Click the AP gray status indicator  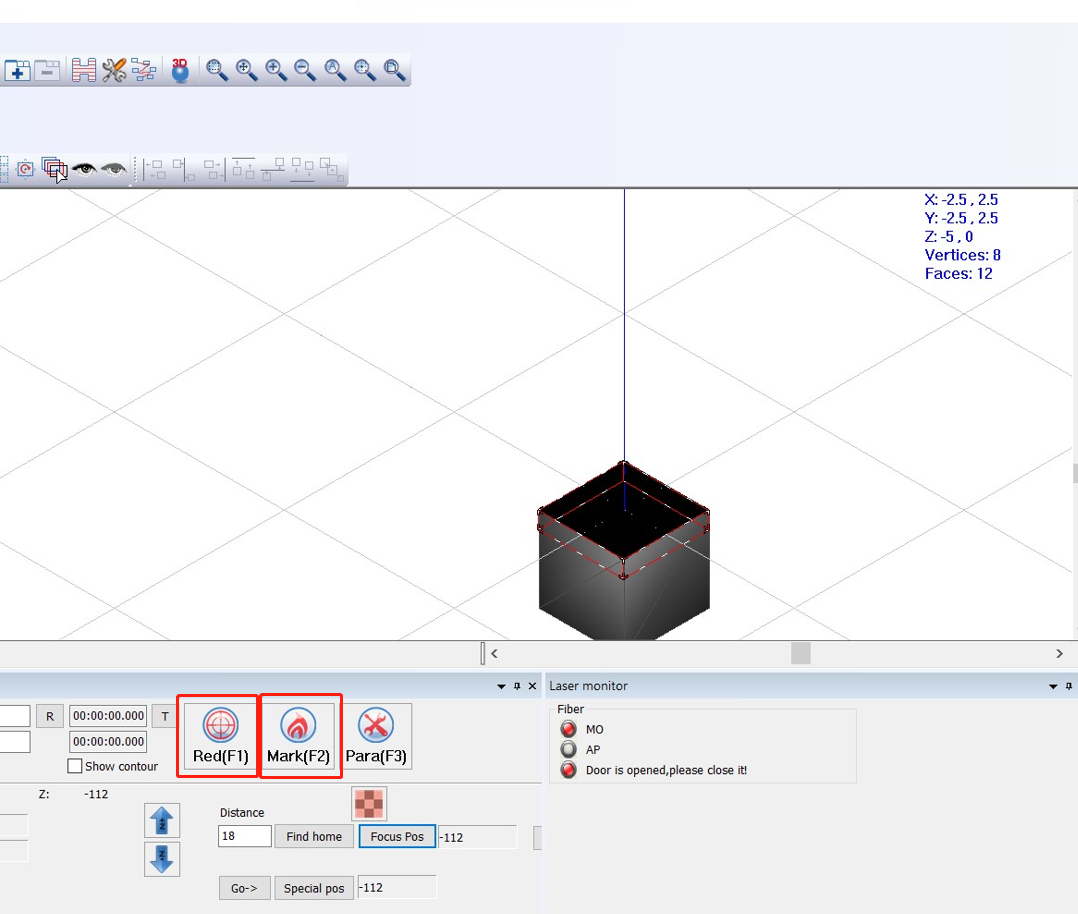tap(569, 749)
